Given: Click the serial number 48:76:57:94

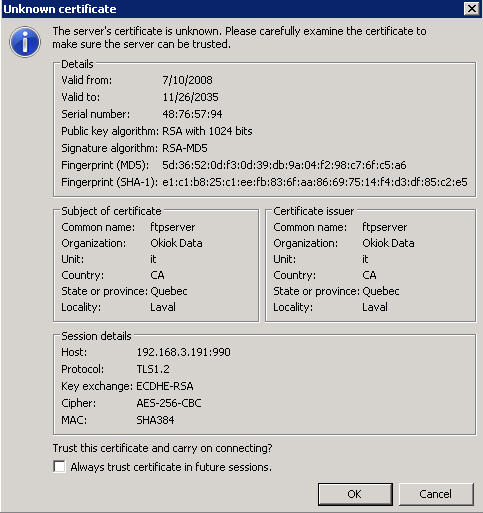Looking at the screenshot, I should [x=192, y=114].
